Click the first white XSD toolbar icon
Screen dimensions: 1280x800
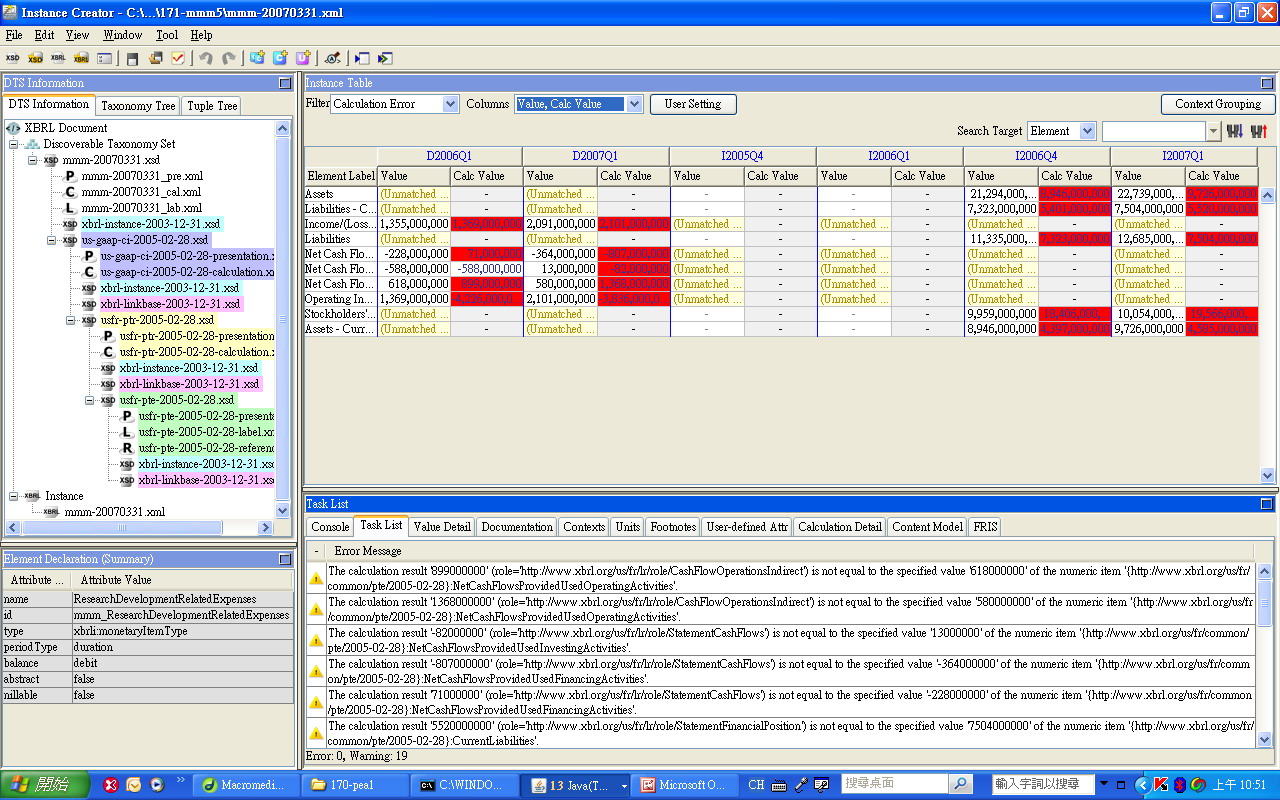point(13,59)
